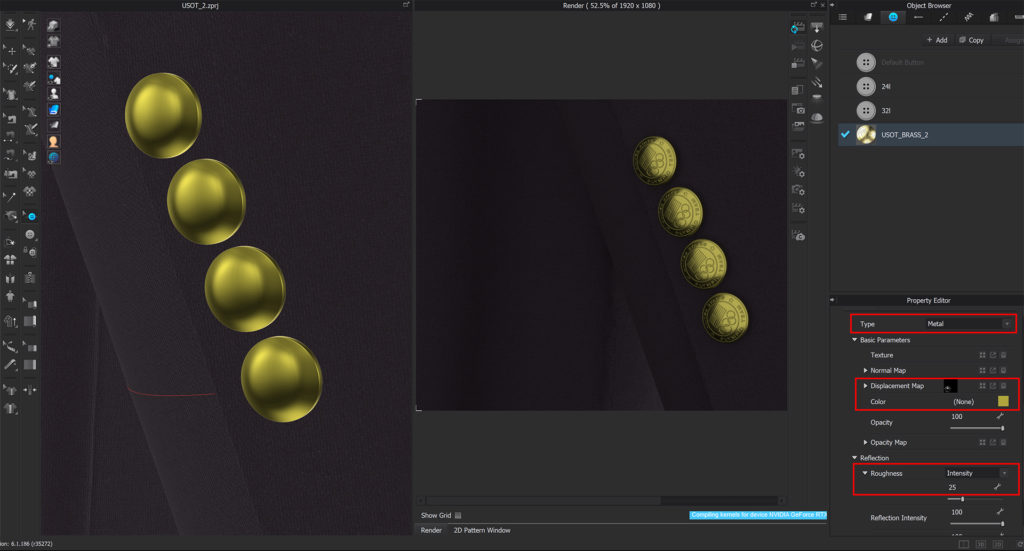This screenshot has width=1024, height=551.
Task: Open the Topstitch tab in Object Browser
Action: [943, 17]
